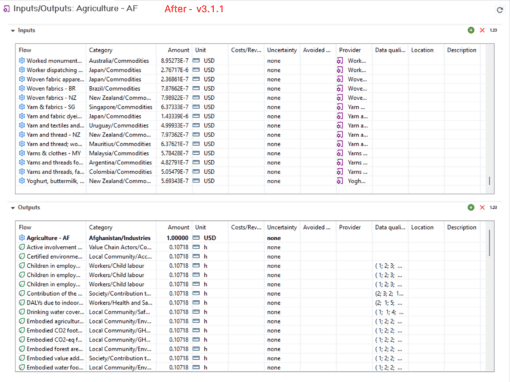This screenshot has width=510, height=382.
Task: Collapse the Outputs section
Action: pos(13,208)
